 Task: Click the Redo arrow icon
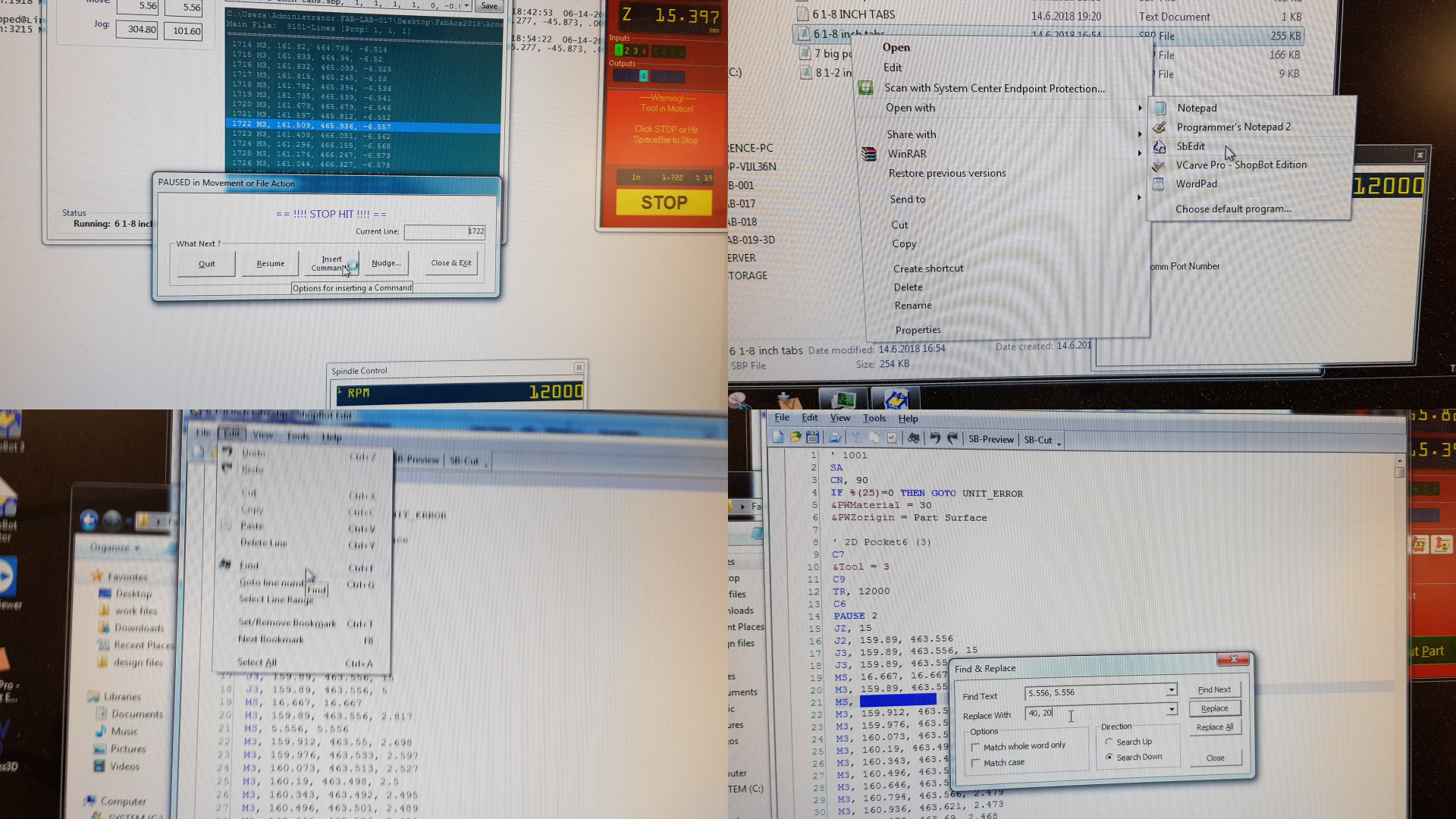(x=953, y=438)
